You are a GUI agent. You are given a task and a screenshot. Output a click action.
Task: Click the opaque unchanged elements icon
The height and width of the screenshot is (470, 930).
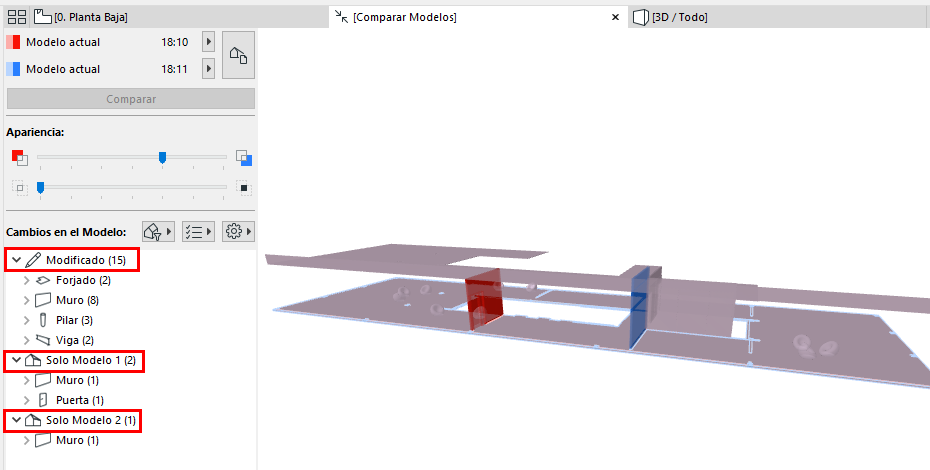click(x=244, y=188)
